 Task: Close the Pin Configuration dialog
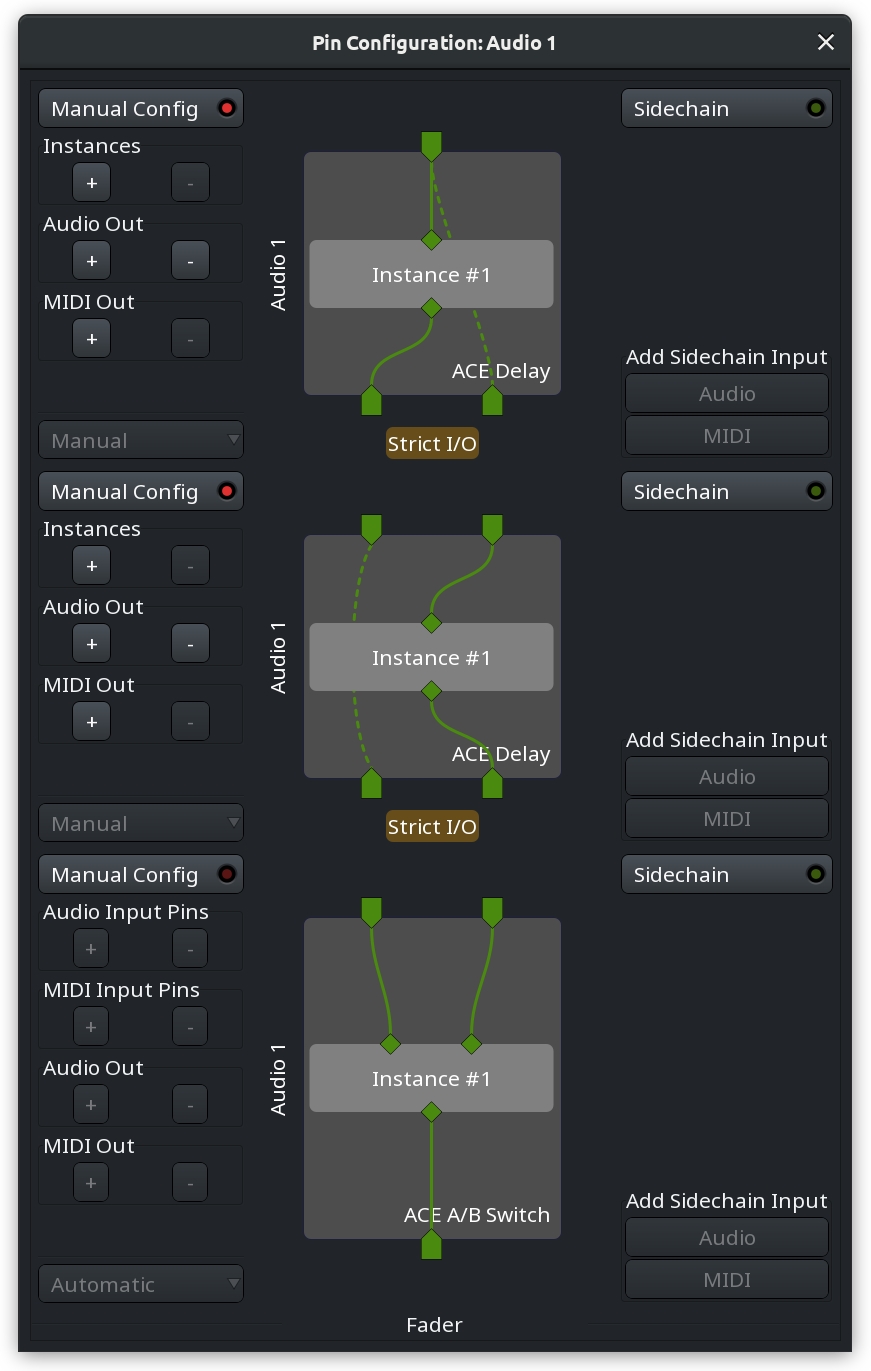click(x=826, y=42)
